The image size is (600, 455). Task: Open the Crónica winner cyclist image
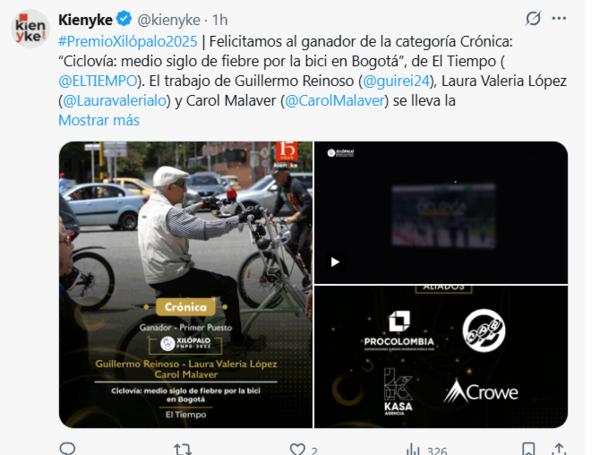pyautogui.click(x=186, y=284)
